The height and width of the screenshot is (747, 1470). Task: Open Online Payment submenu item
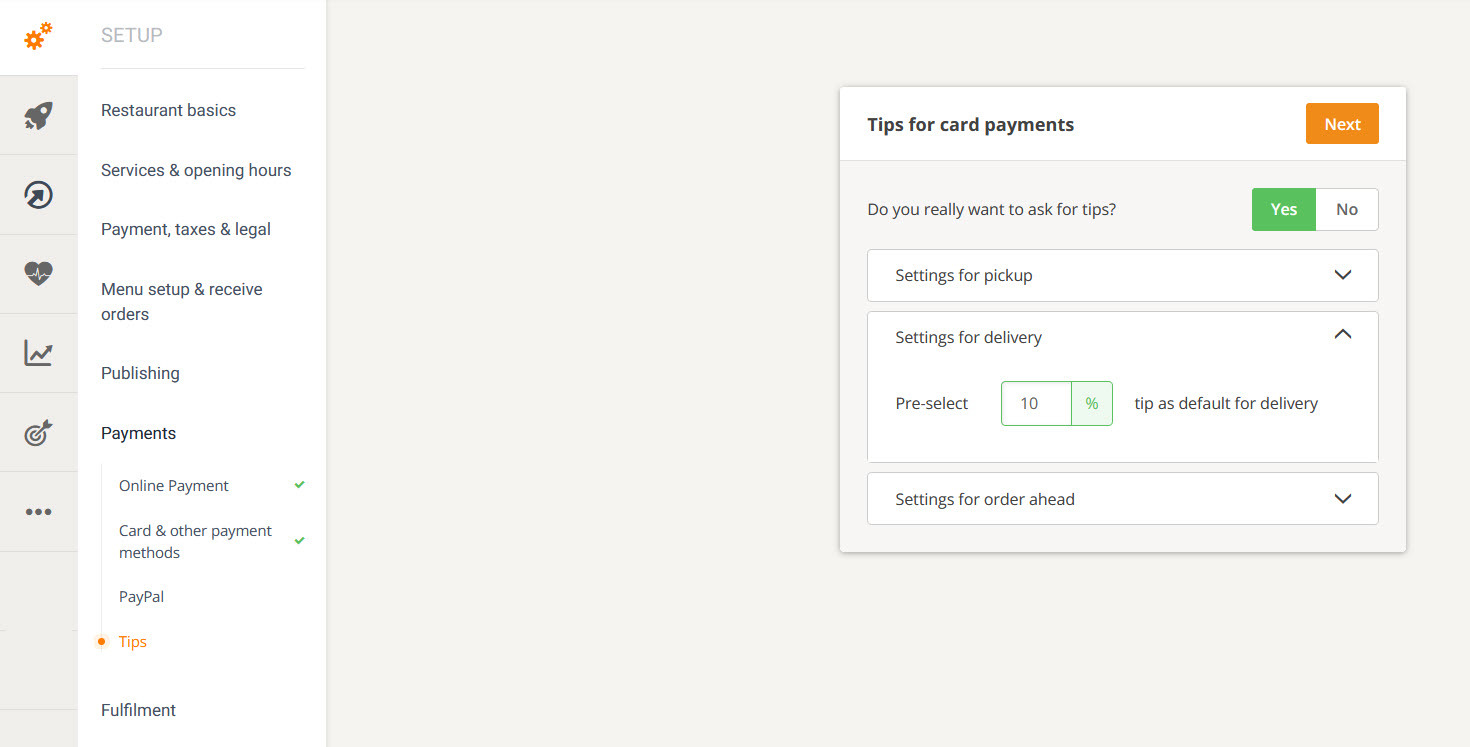[174, 486]
